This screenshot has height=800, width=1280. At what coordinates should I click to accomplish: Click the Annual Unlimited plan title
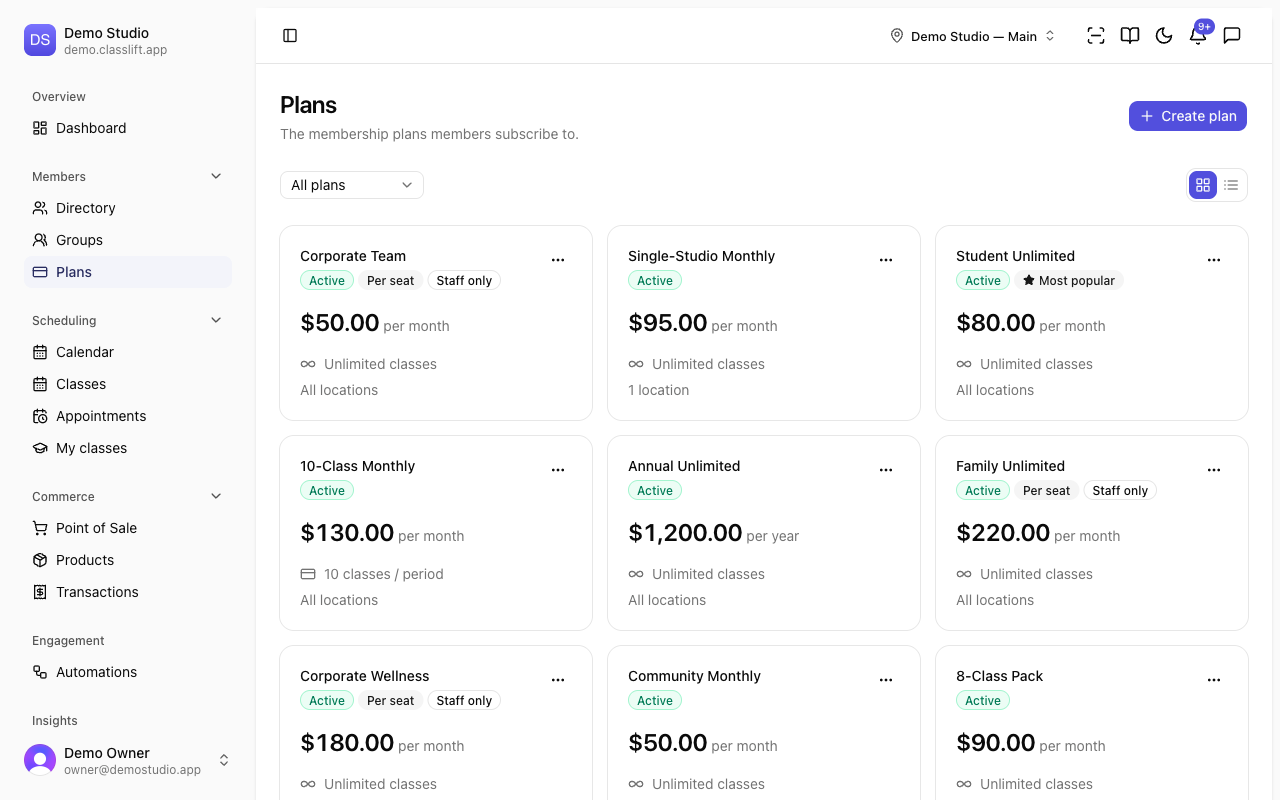684,466
